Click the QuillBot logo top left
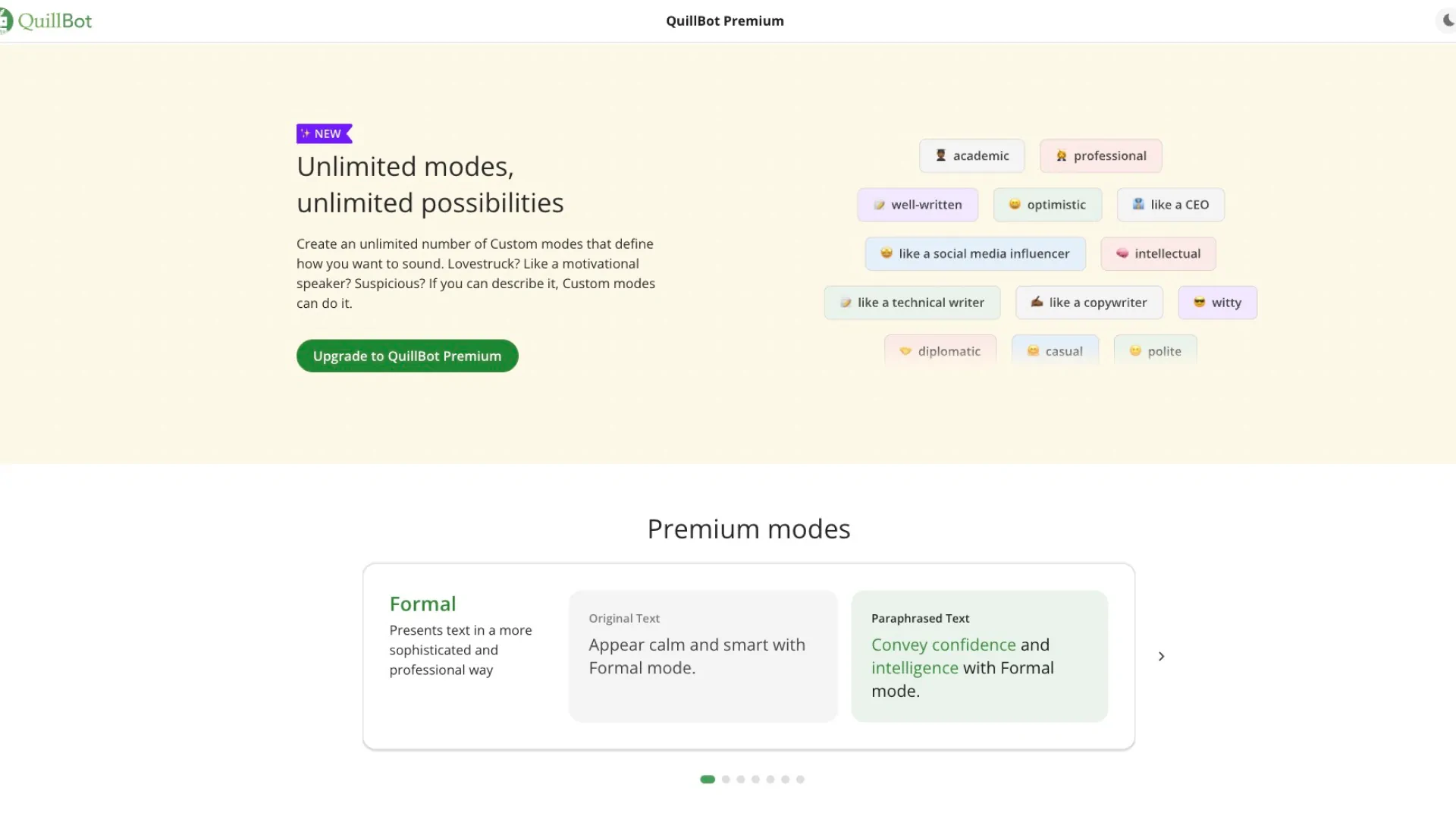The image size is (1456, 819). tap(46, 20)
